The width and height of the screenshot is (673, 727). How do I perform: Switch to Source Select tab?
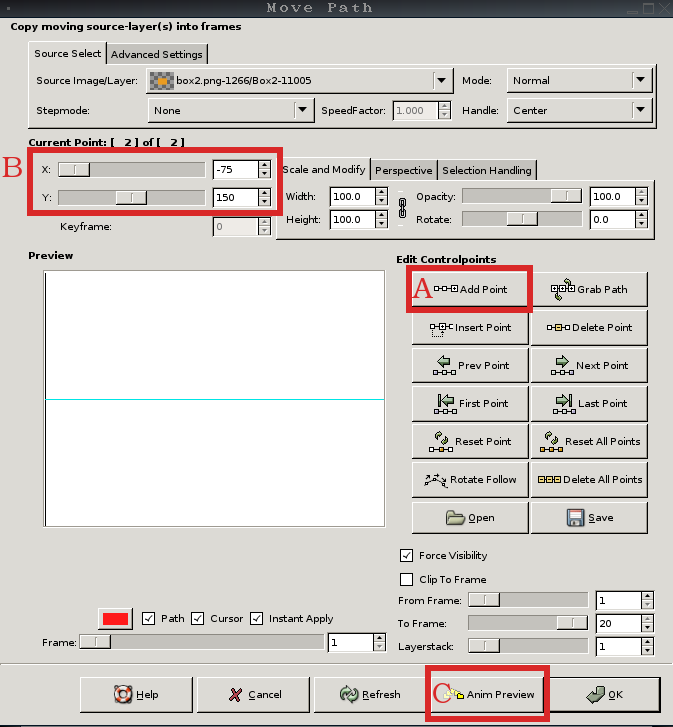tap(68, 54)
